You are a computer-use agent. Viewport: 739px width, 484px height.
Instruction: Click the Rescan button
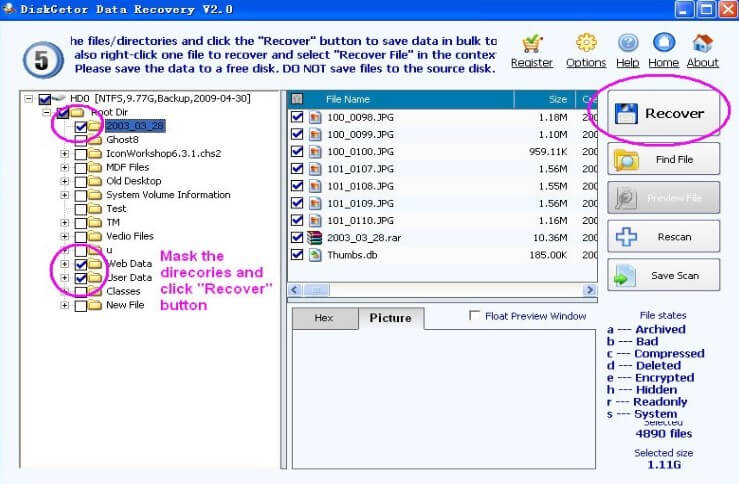coord(664,237)
